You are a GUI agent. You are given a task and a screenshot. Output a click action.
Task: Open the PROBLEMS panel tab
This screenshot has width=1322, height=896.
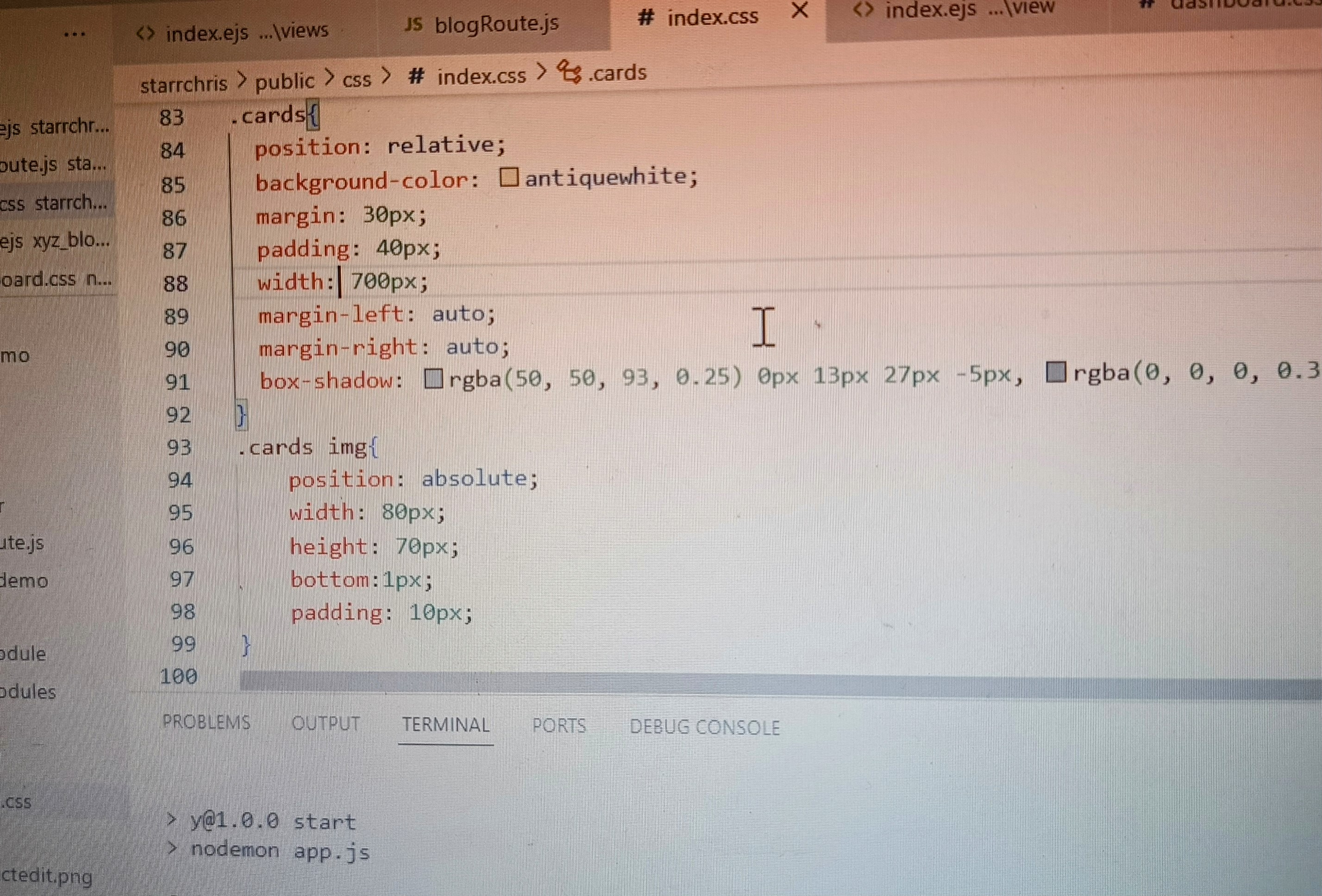206,722
